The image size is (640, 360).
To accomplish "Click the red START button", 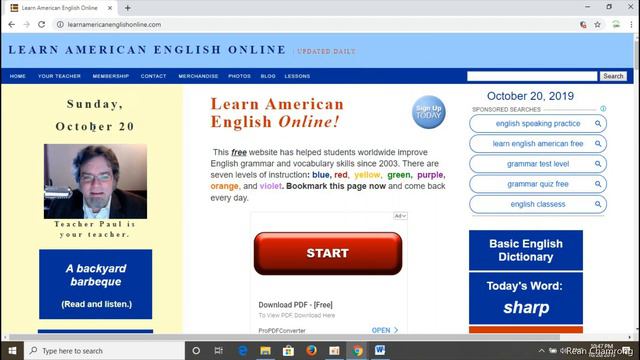I will [328, 253].
